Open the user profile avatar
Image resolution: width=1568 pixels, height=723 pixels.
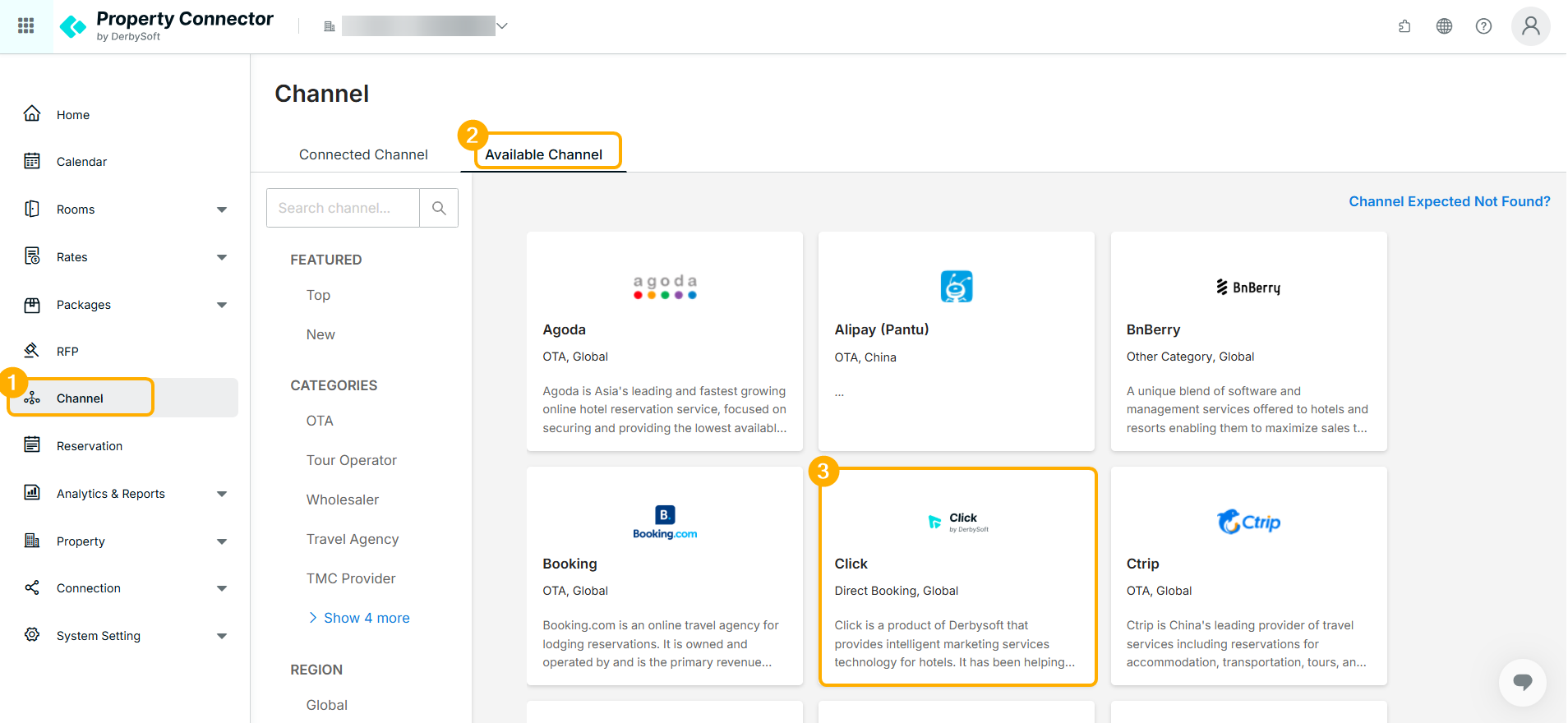[1530, 26]
